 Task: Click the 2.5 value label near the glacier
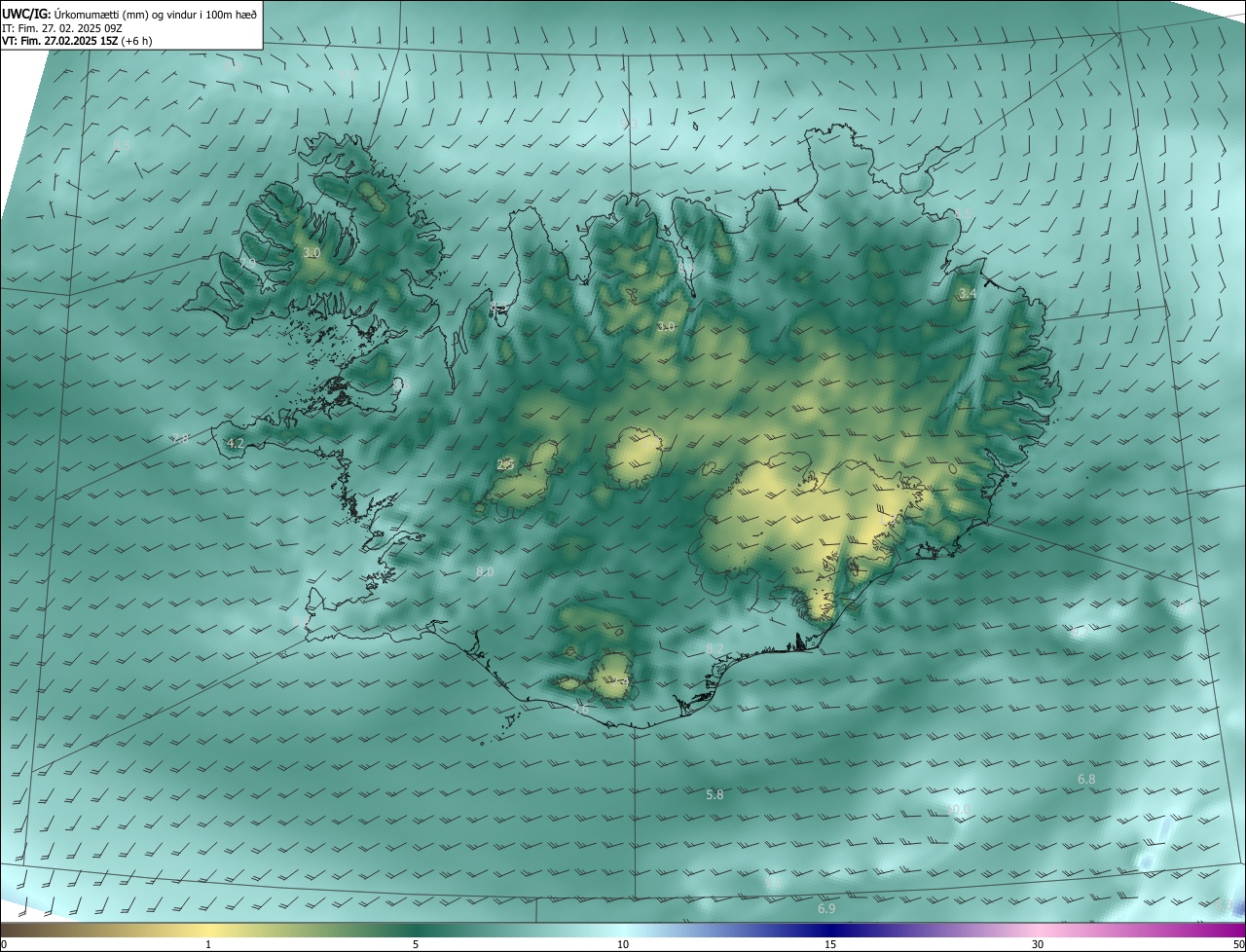click(x=505, y=465)
